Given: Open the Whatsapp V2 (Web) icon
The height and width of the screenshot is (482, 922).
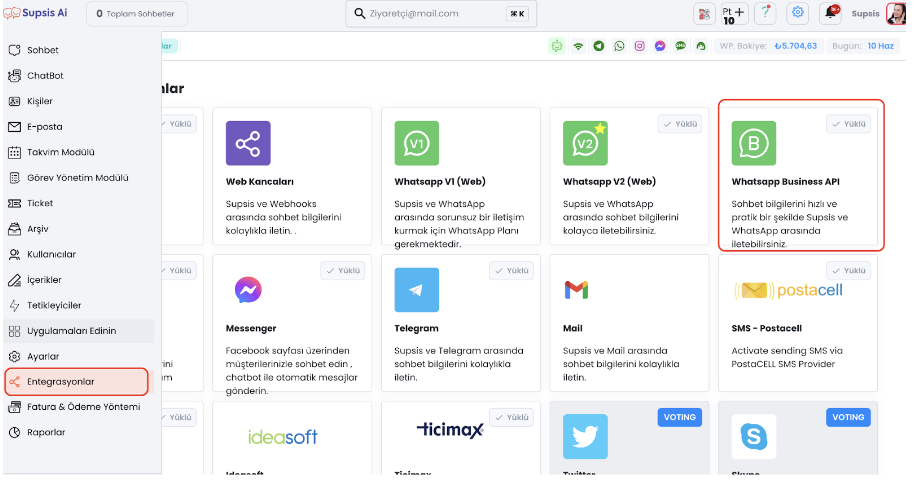Looking at the screenshot, I should 585,143.
